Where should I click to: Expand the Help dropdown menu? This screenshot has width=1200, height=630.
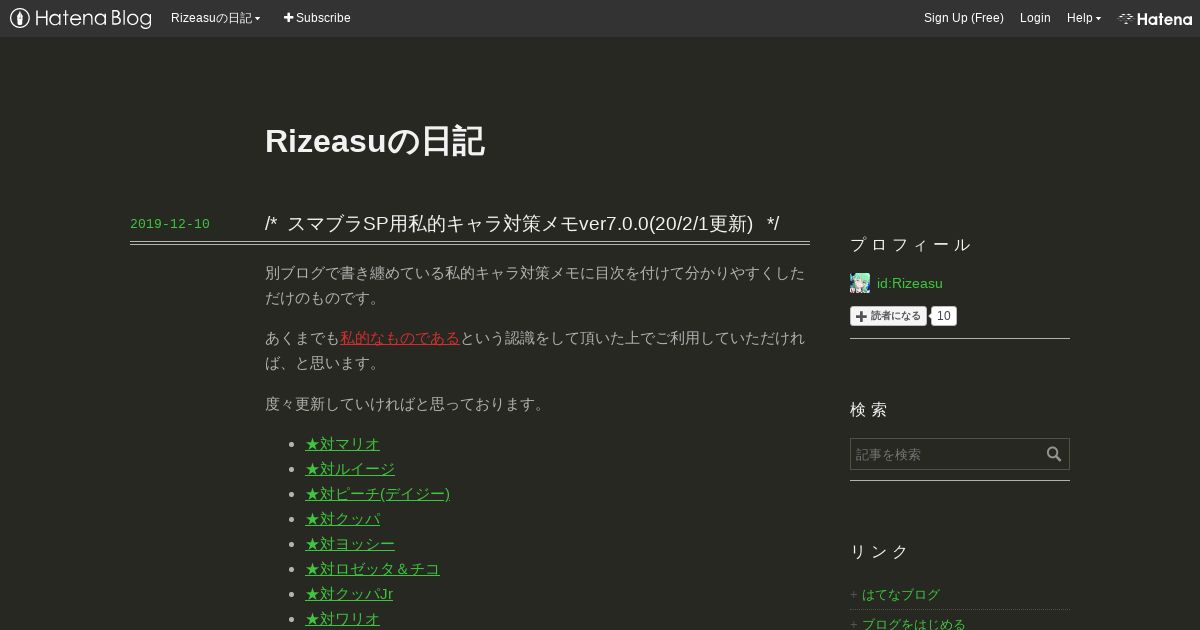pyautogui.click(x=1084, y=18)
